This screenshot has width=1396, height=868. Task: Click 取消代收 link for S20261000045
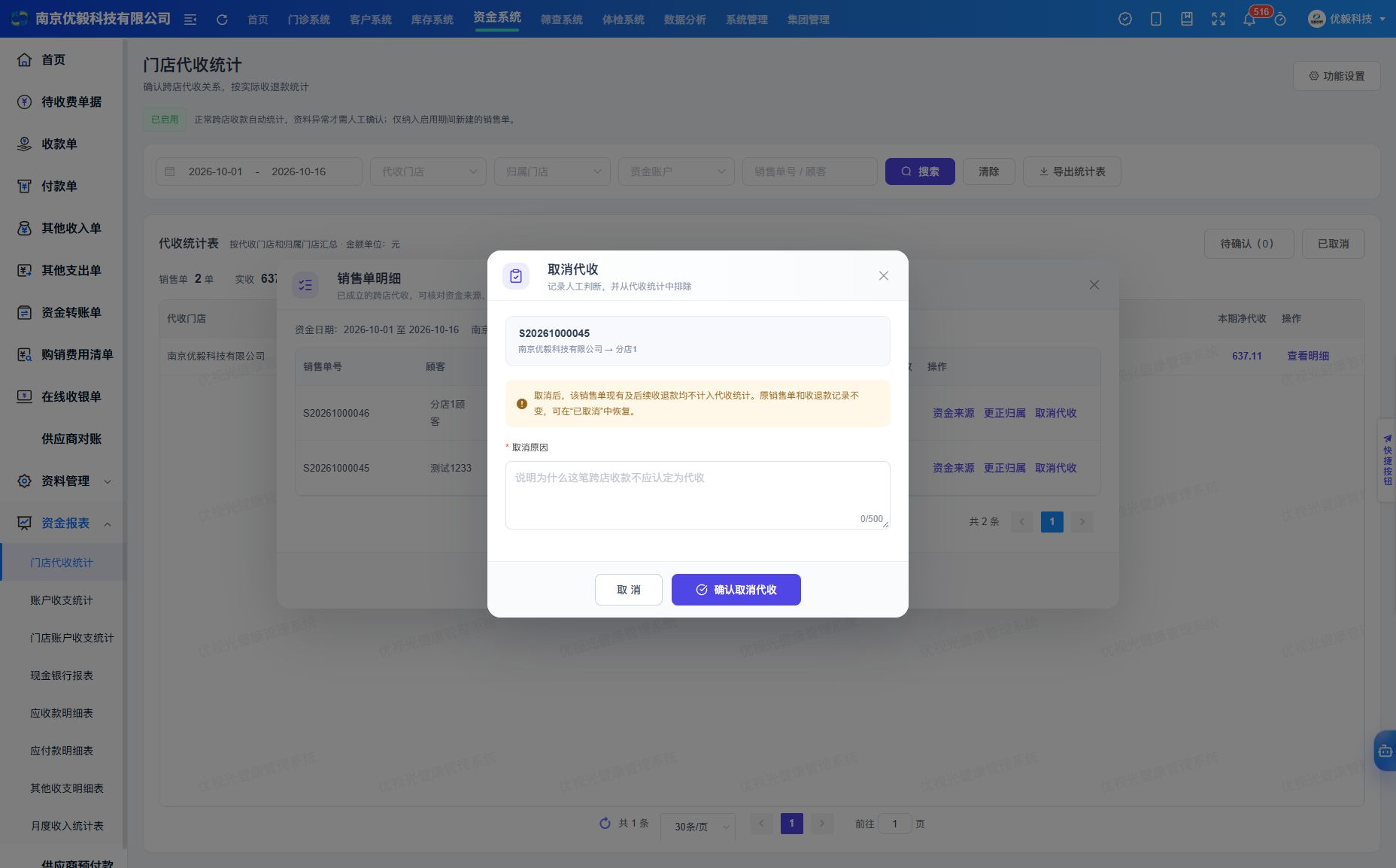tap(1055, 468)
